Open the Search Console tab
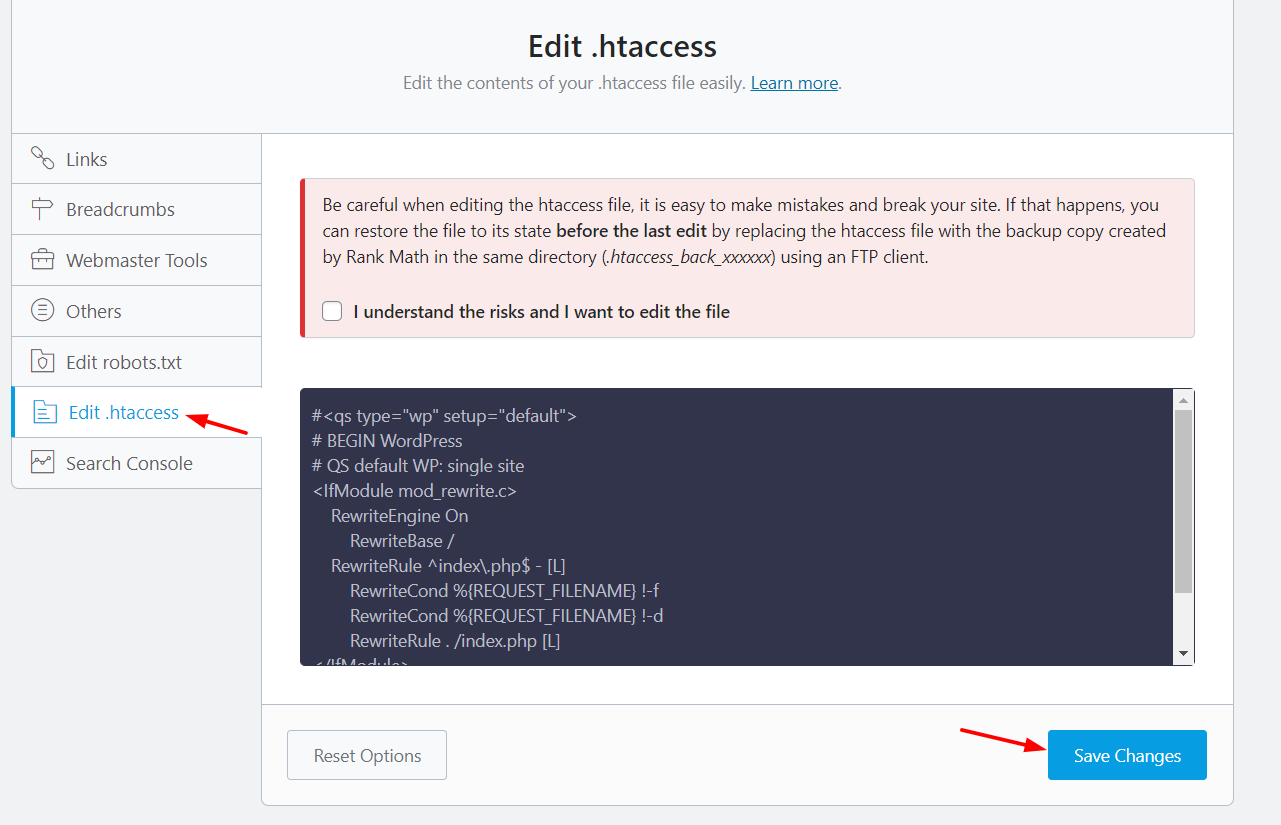 (137, 463)
